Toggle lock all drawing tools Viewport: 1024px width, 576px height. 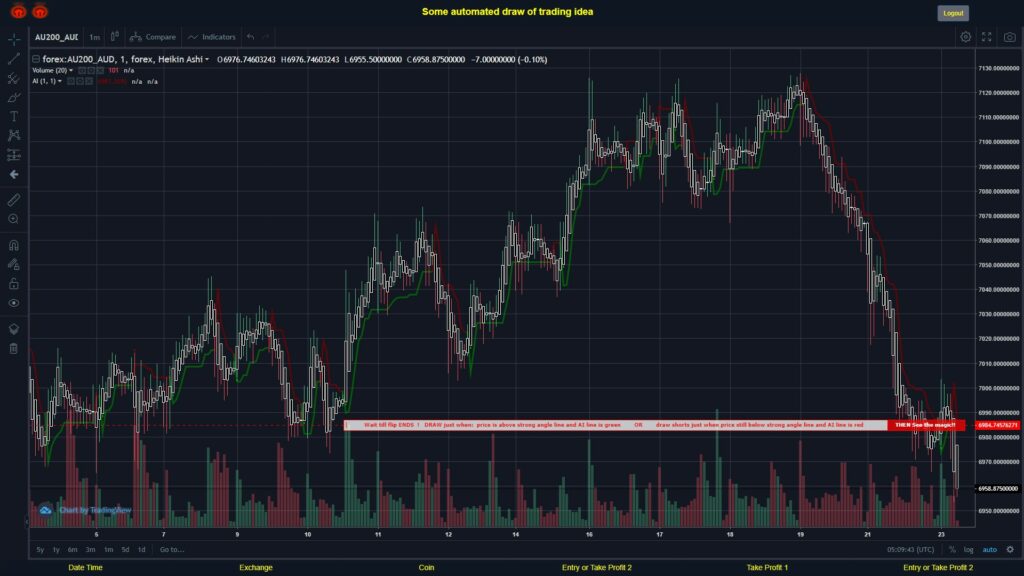[x=14, y=283]
